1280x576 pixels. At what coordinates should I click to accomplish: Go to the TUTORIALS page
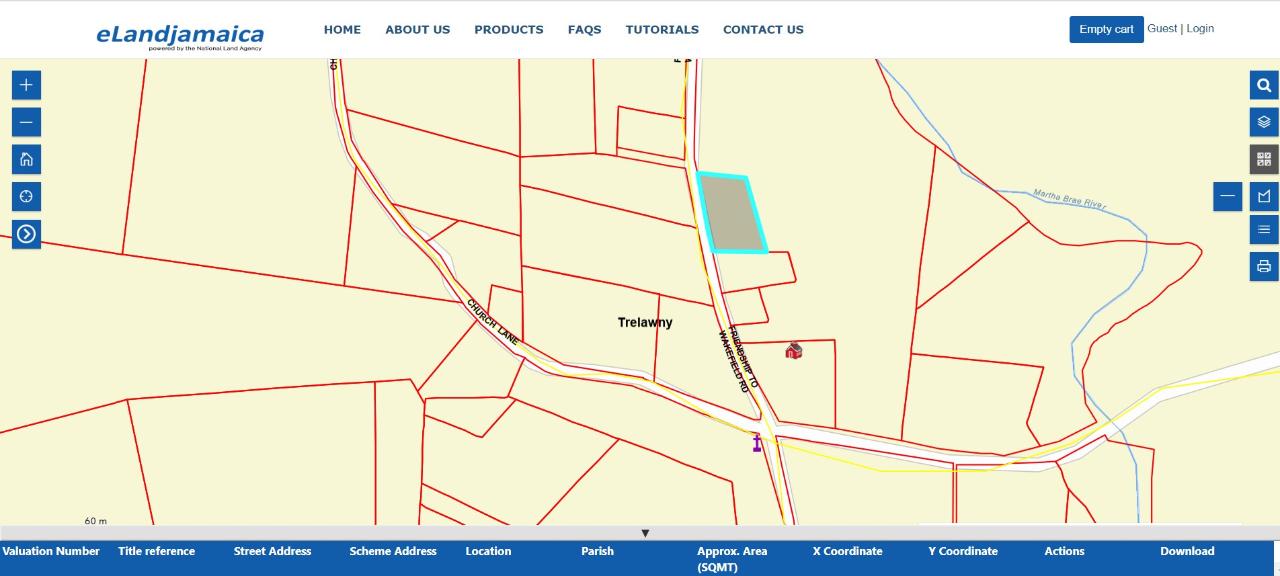[662, 30]
